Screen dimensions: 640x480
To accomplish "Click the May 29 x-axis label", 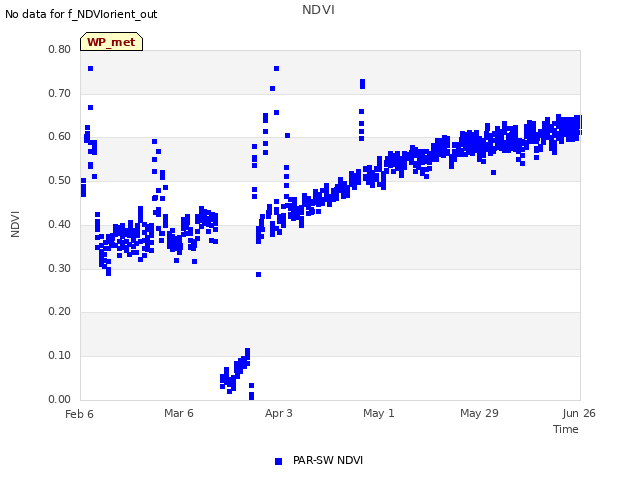I will pos(479,413).
